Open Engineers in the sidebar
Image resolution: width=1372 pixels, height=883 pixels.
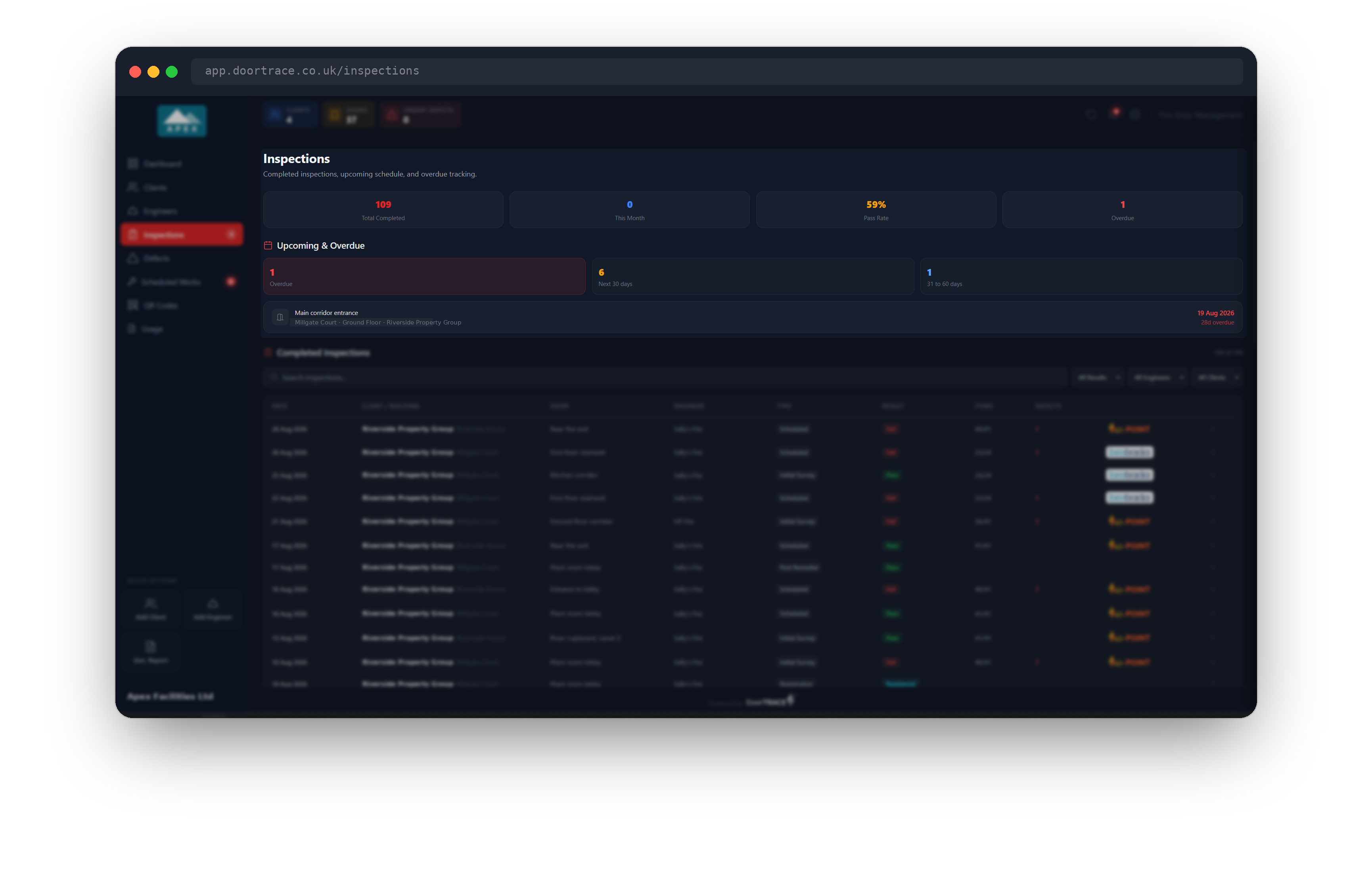point(182,211)
